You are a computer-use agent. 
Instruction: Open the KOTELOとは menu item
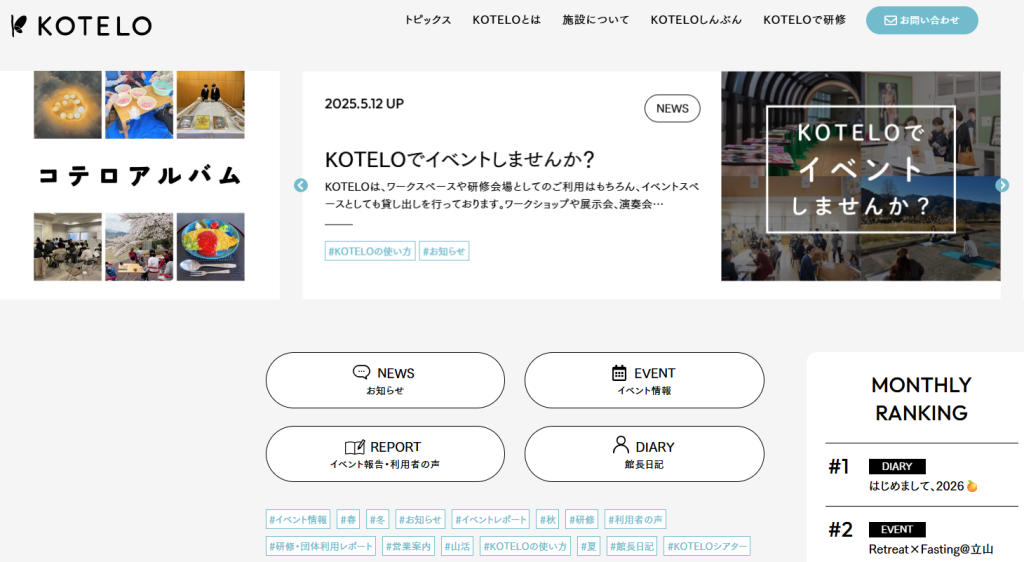click(x=506, y=20)
